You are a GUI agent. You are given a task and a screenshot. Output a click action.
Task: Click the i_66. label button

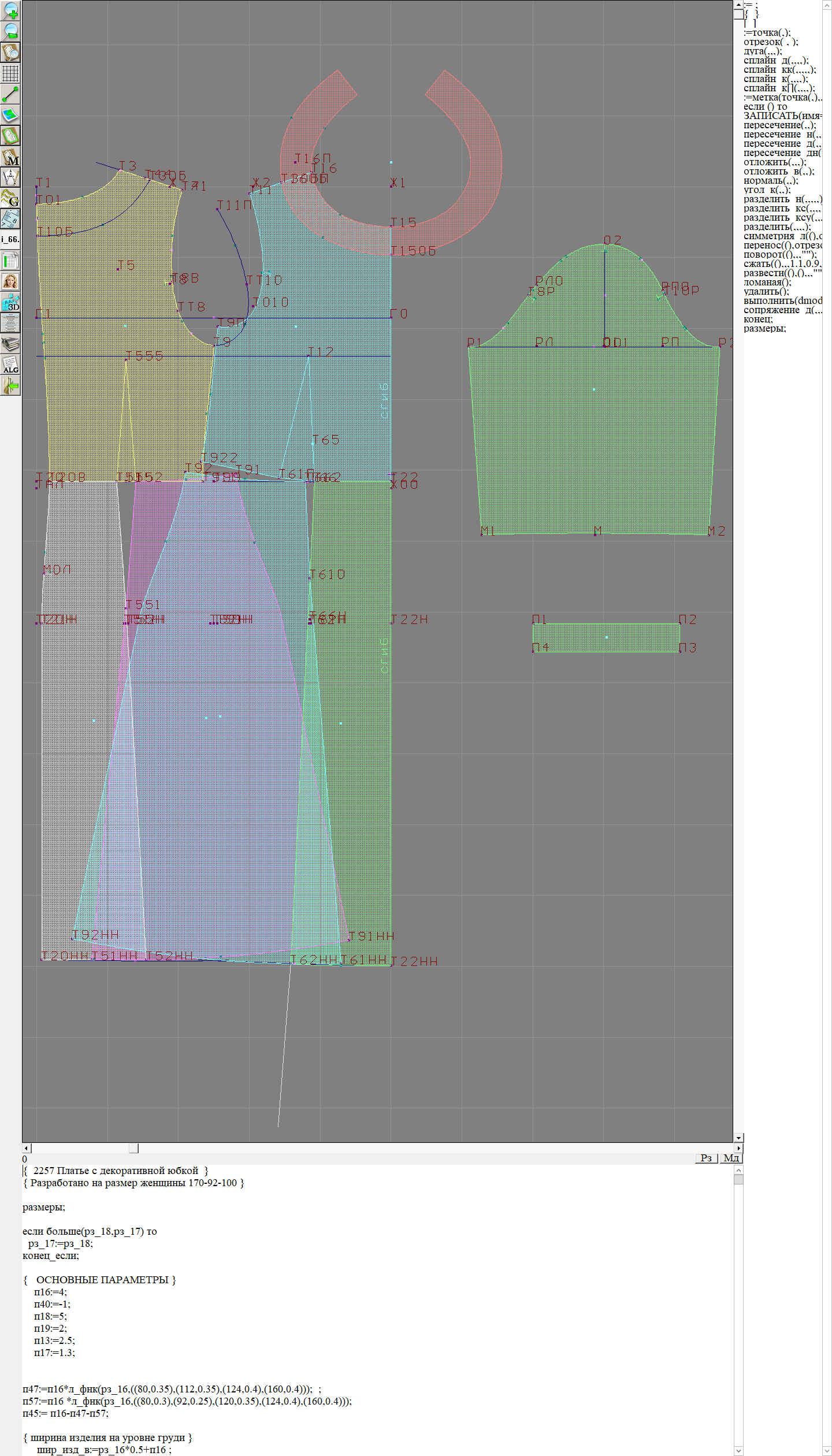[x=10, y=239]
